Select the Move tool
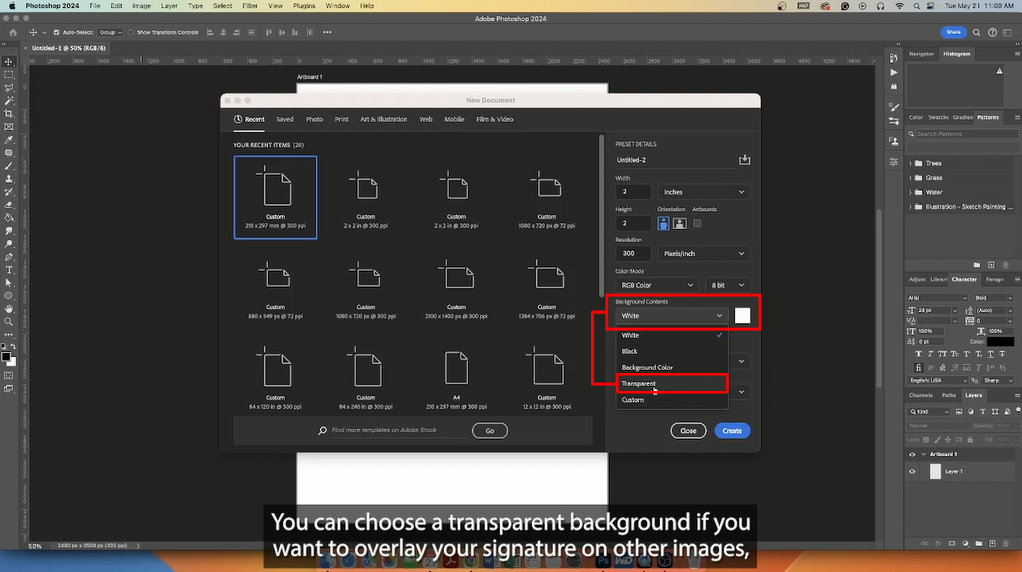The width and height of the screenshot is (1022, 572). pos(8,61)
